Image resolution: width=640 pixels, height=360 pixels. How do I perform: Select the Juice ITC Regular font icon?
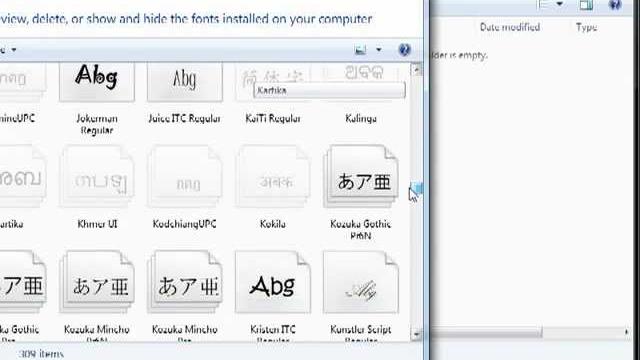(185, 82)
